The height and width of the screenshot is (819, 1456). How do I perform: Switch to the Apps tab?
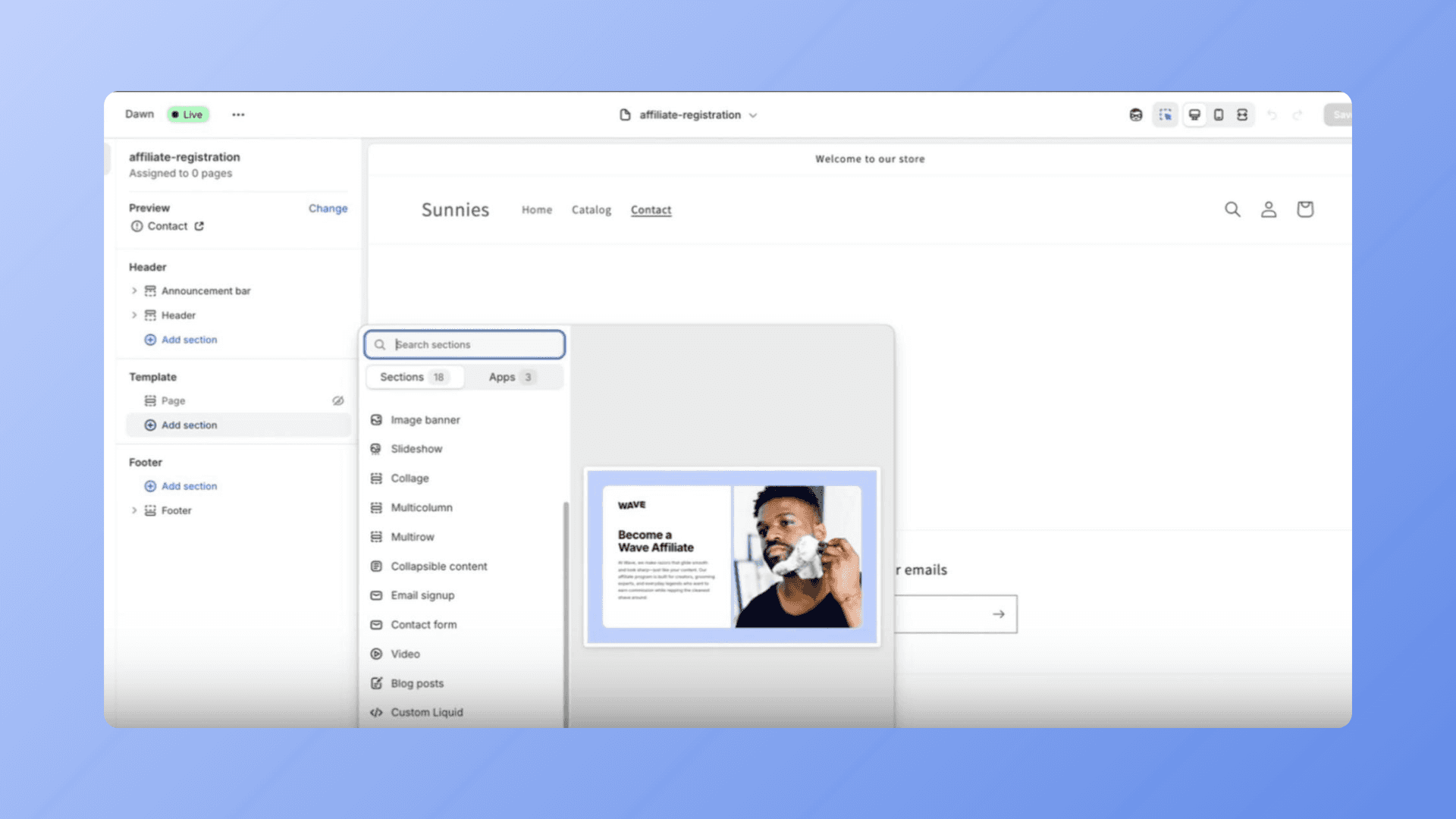[513, 377]
